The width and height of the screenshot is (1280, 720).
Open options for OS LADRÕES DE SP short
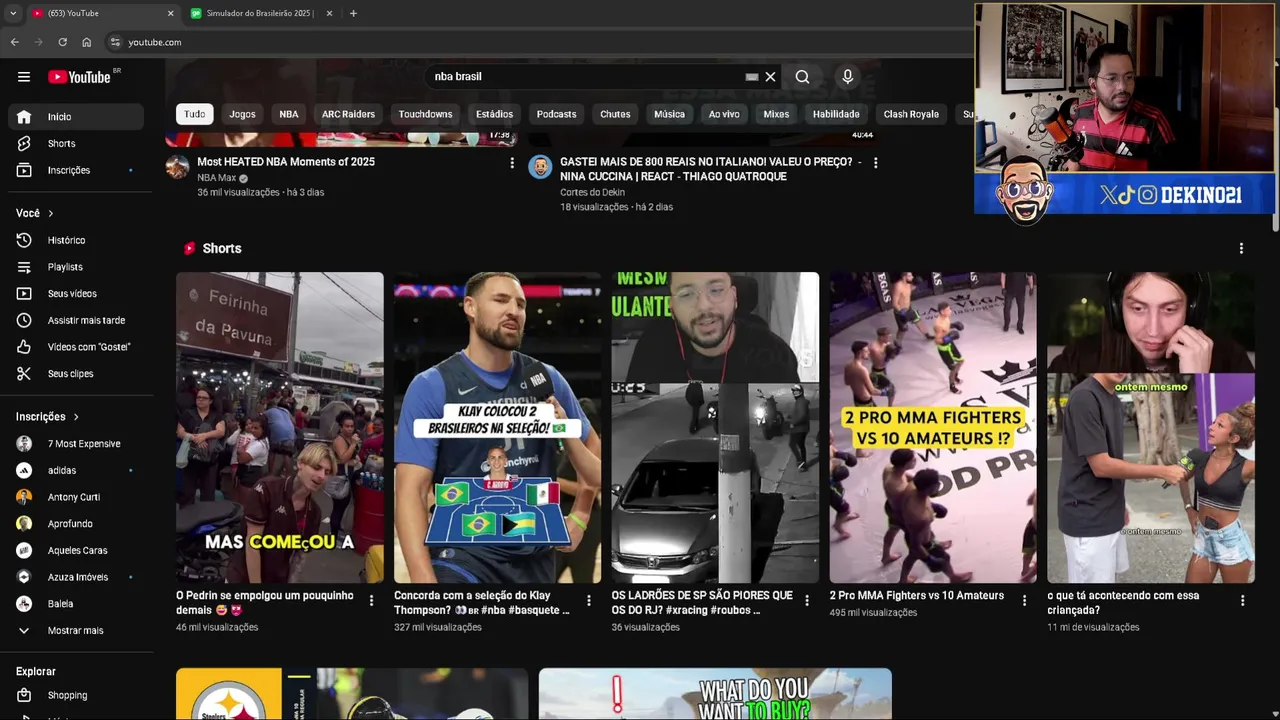click(x=807, y=601)
